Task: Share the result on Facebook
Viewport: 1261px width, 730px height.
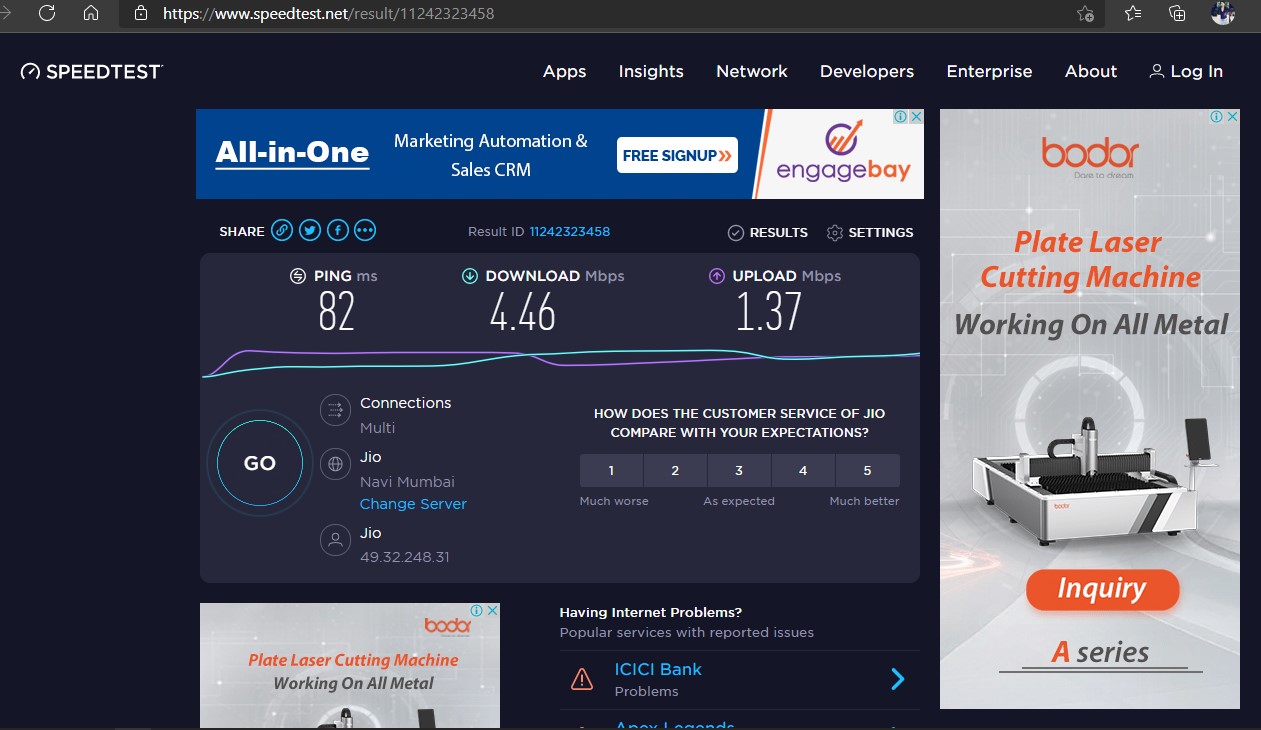Action: click(x=338, y=231)
